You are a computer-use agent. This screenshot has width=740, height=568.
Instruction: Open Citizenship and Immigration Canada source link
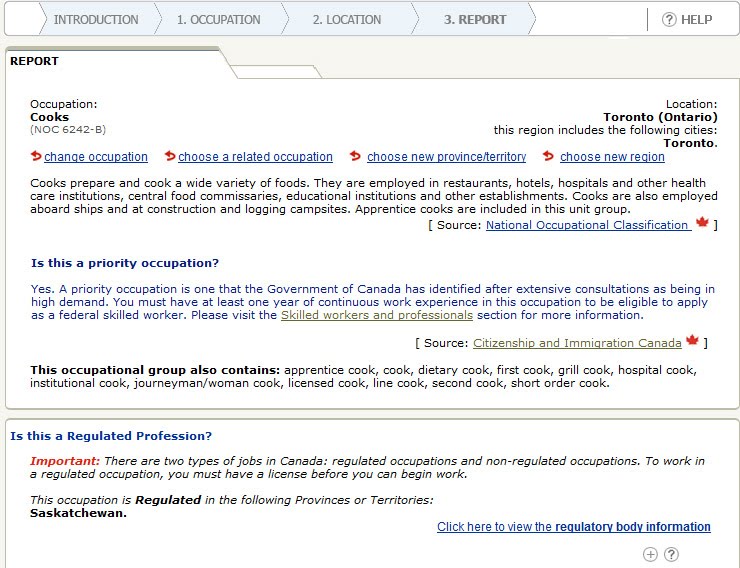point(577,343)
